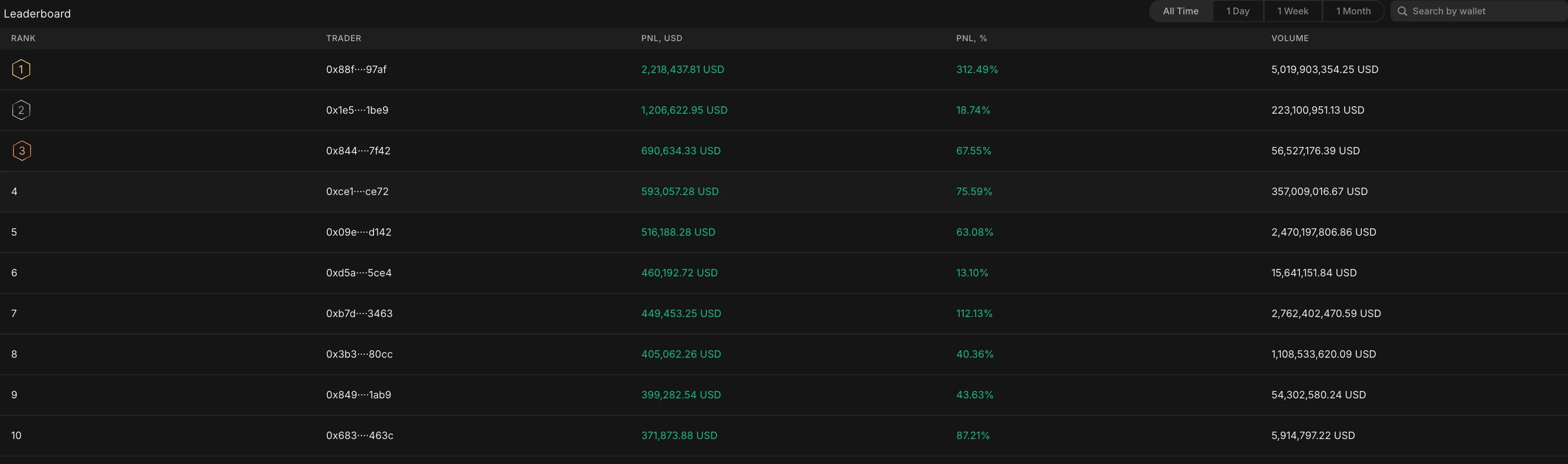Switch to the 1 Day timeframe tab
This screenshot has height=464, width=1568.
point(1237,11)
